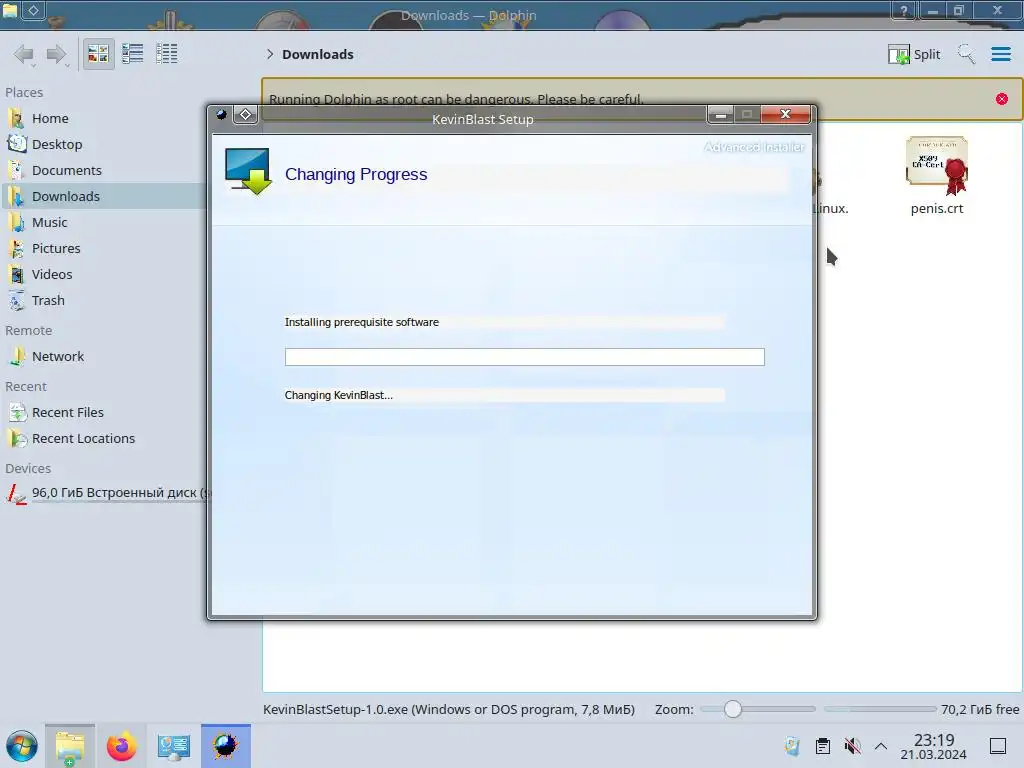The image size is (1024, 768).
Task: Expand the hidden system tray icons
Action: [880, 746]
